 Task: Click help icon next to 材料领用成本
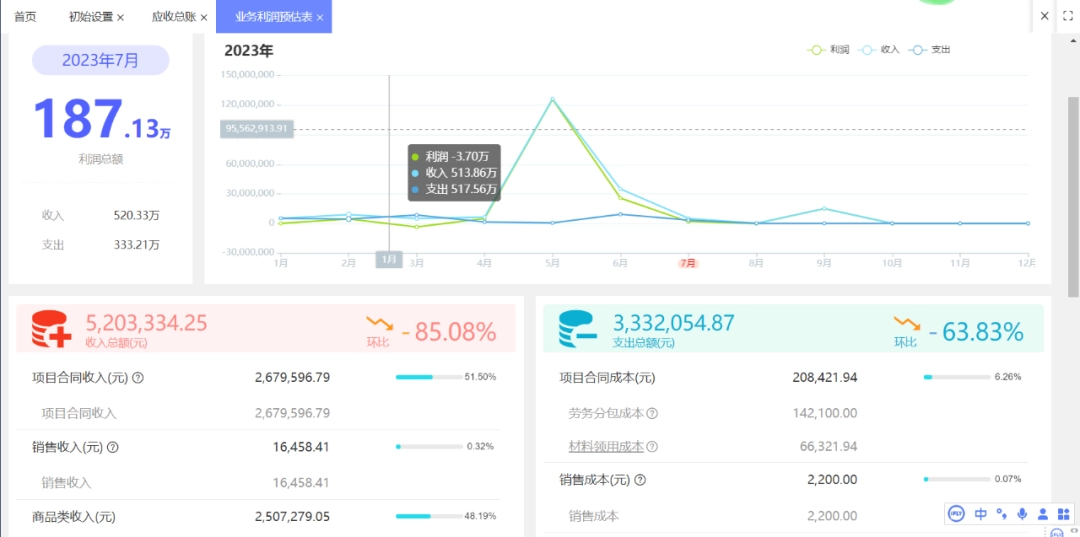point(652,446)
